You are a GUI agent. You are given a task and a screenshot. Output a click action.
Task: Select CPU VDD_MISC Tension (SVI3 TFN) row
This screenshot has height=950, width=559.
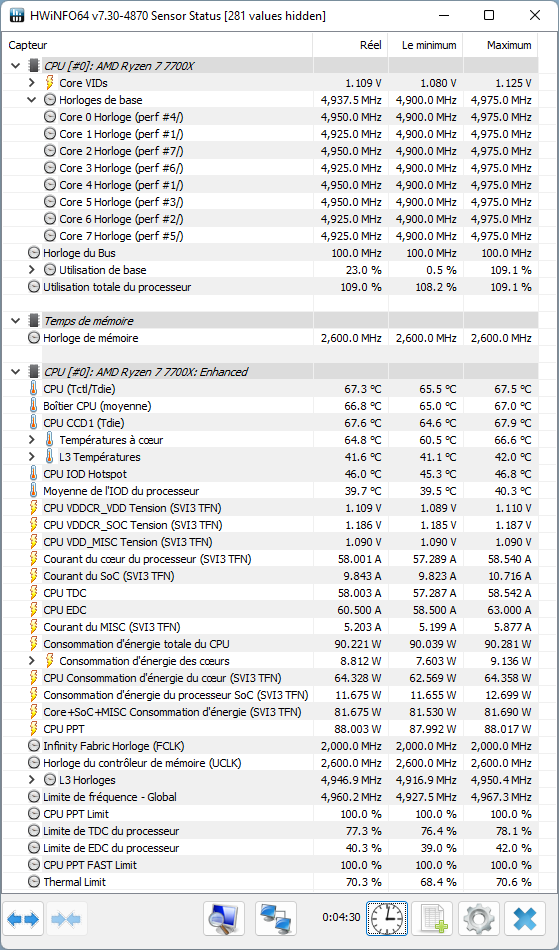(271, 542)
